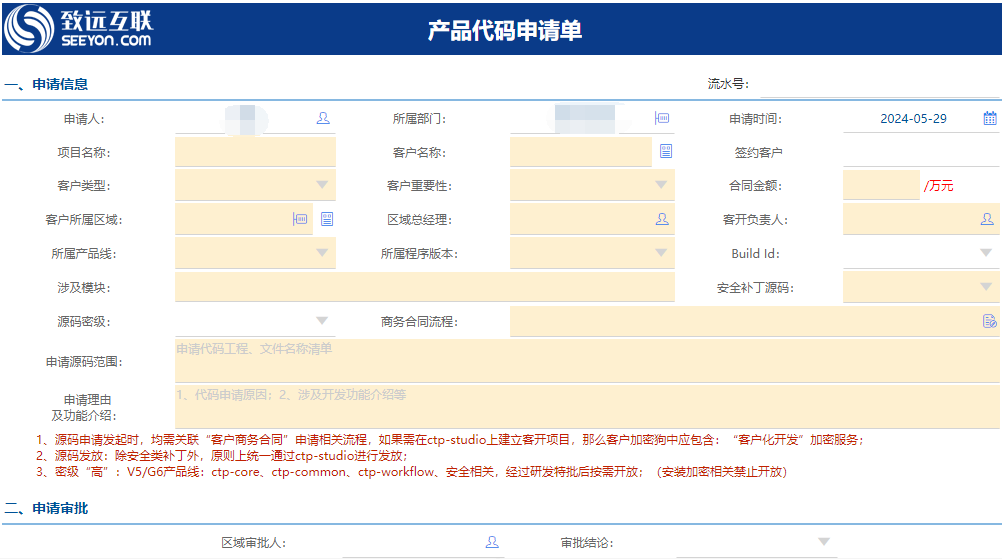Open department selector icon next to 所属部门
The height and width of the screenshot is (559, 1002).
661,118
